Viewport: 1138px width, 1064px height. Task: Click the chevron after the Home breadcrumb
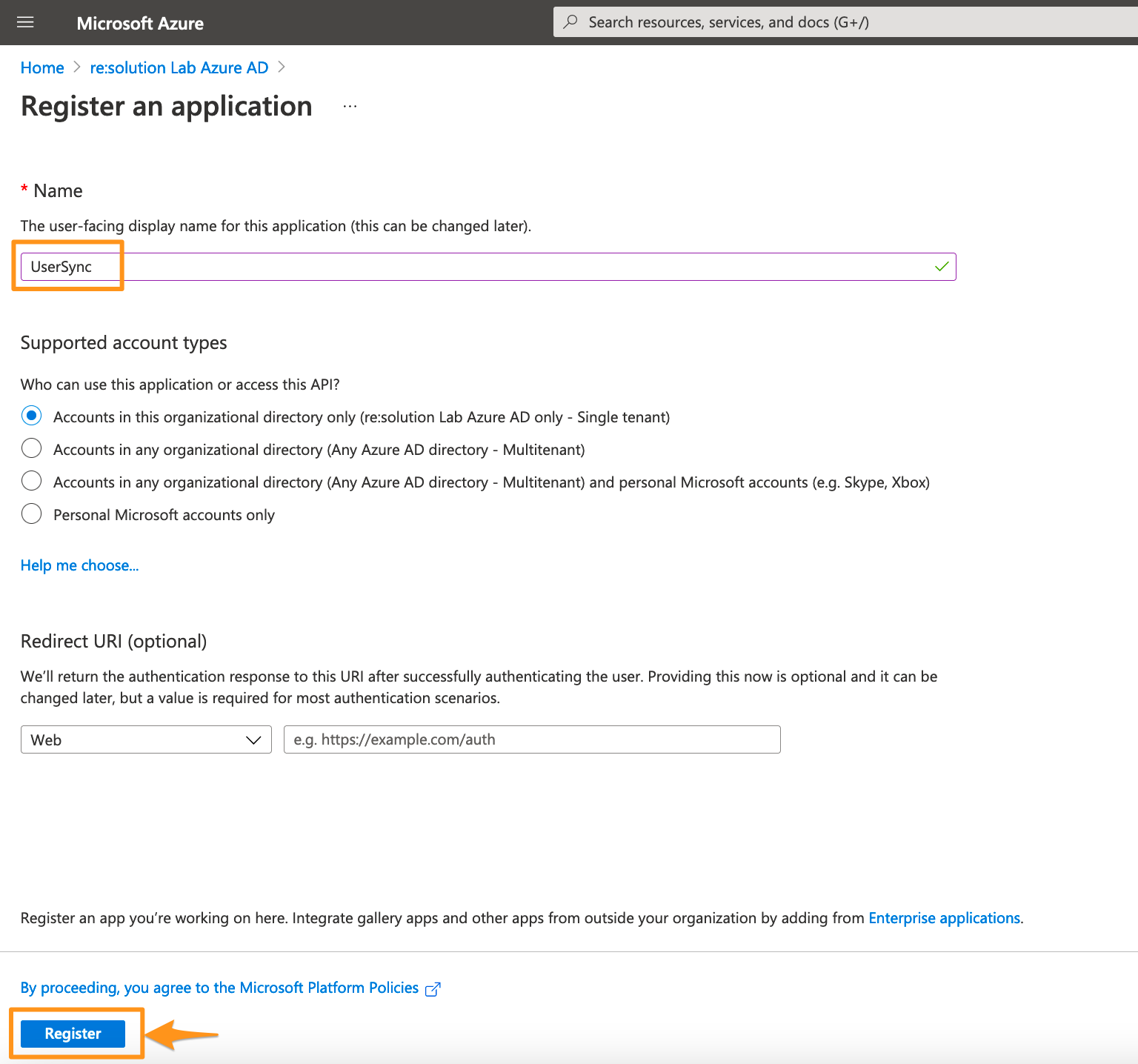point(77,67)
